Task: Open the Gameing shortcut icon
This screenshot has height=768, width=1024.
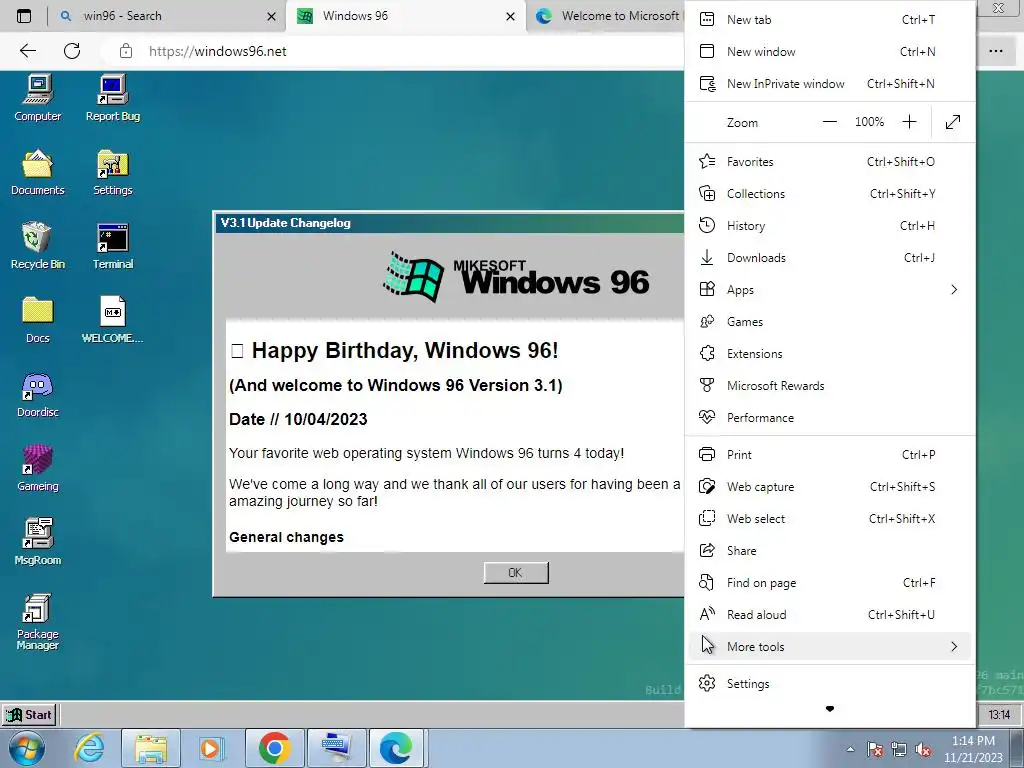Action: [x=37, y=468]
